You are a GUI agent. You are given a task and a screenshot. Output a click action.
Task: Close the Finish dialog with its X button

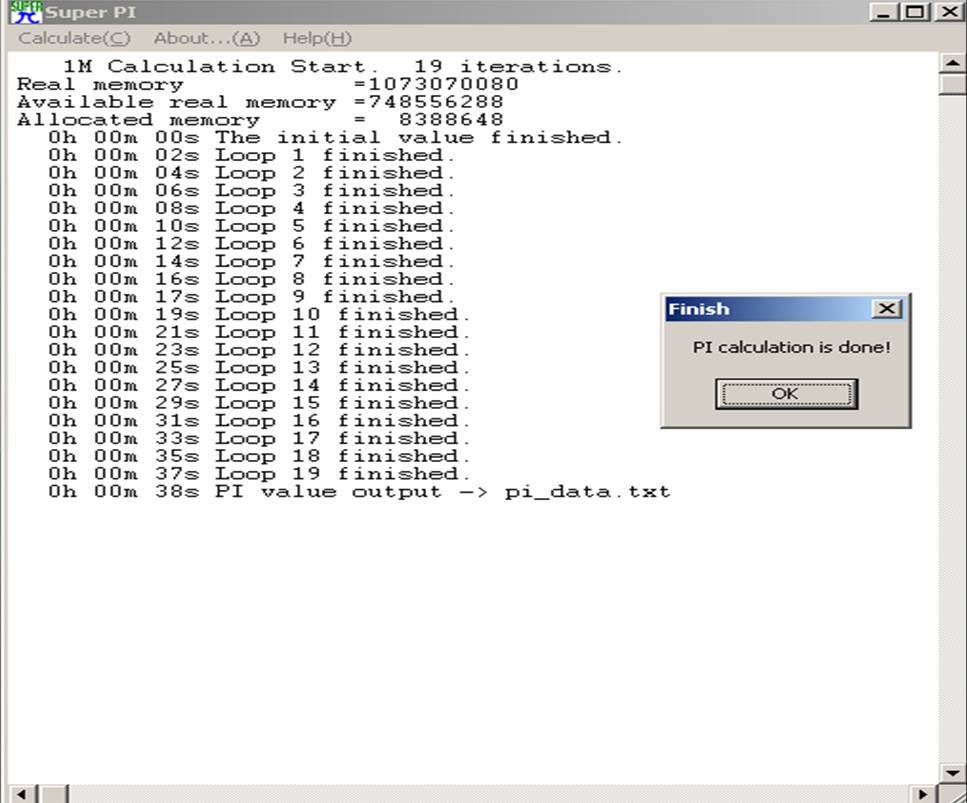point(886,308)
